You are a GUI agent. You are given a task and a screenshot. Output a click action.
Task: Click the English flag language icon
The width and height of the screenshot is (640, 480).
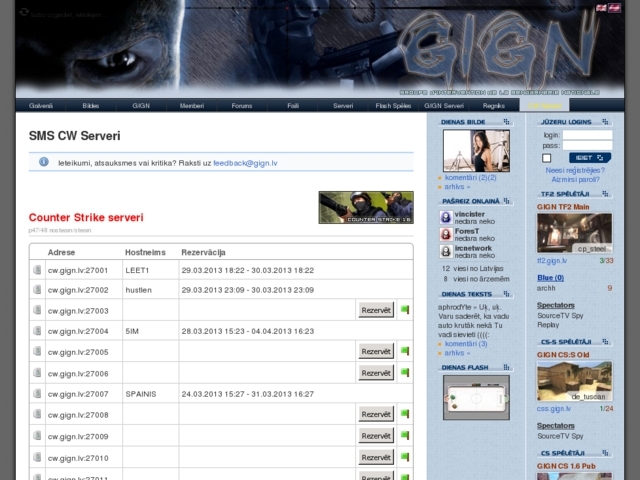coord(599,7)
